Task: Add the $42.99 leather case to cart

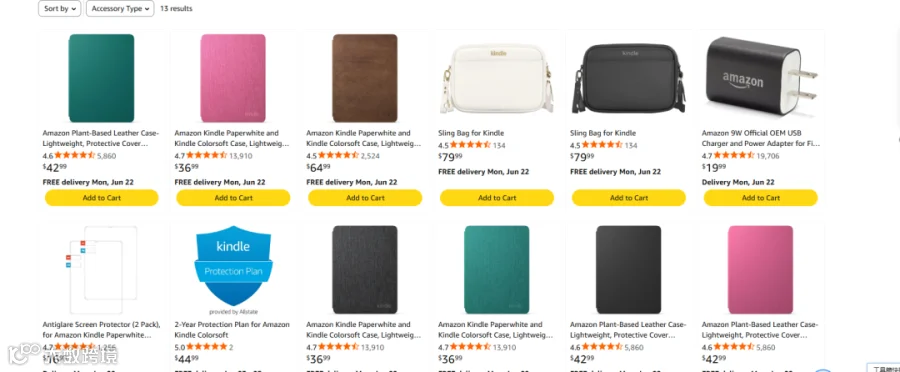Action: pyautogui.click(x=102, y=197)
